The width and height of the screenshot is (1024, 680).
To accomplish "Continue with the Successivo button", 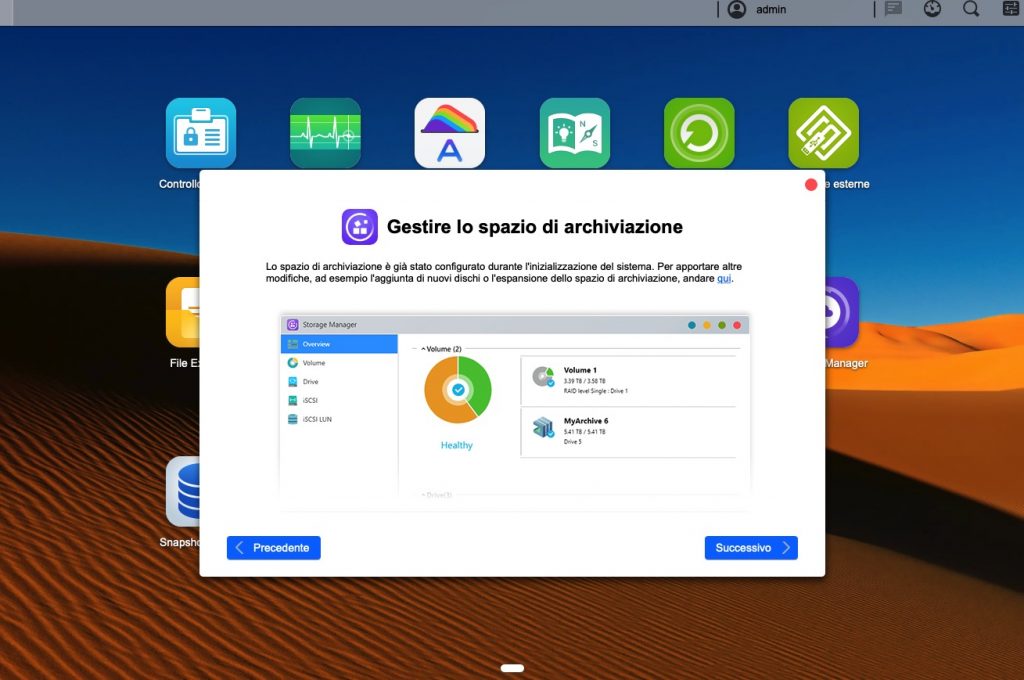I will 751,548.
